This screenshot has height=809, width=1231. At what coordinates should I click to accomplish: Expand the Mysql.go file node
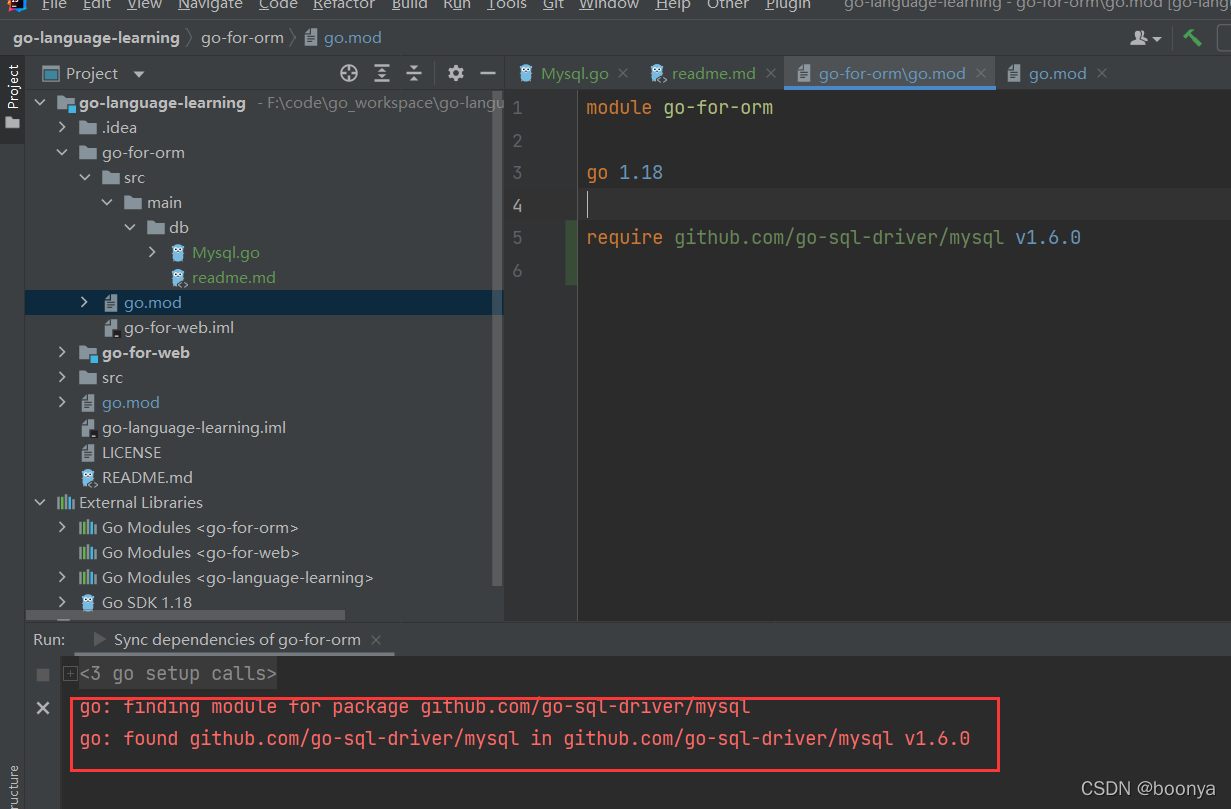(x=152, y=253)
